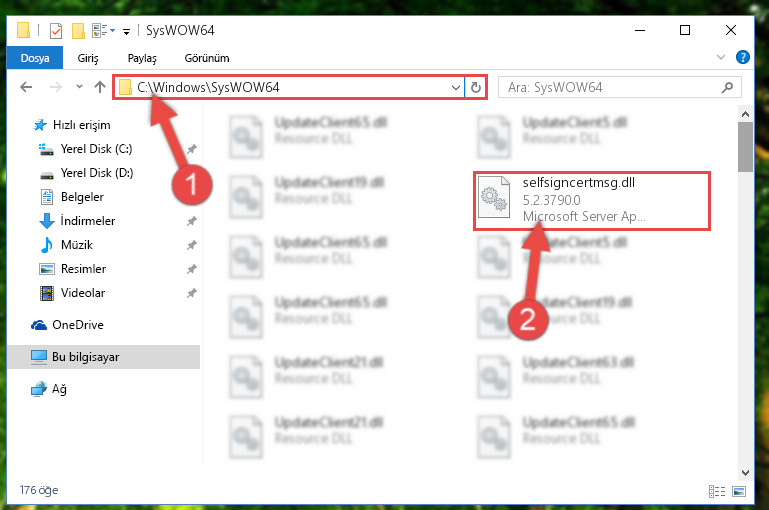Expand the address bar history dropdown
Viewport: 769px width, 510px height.
(x=456, y=88)
